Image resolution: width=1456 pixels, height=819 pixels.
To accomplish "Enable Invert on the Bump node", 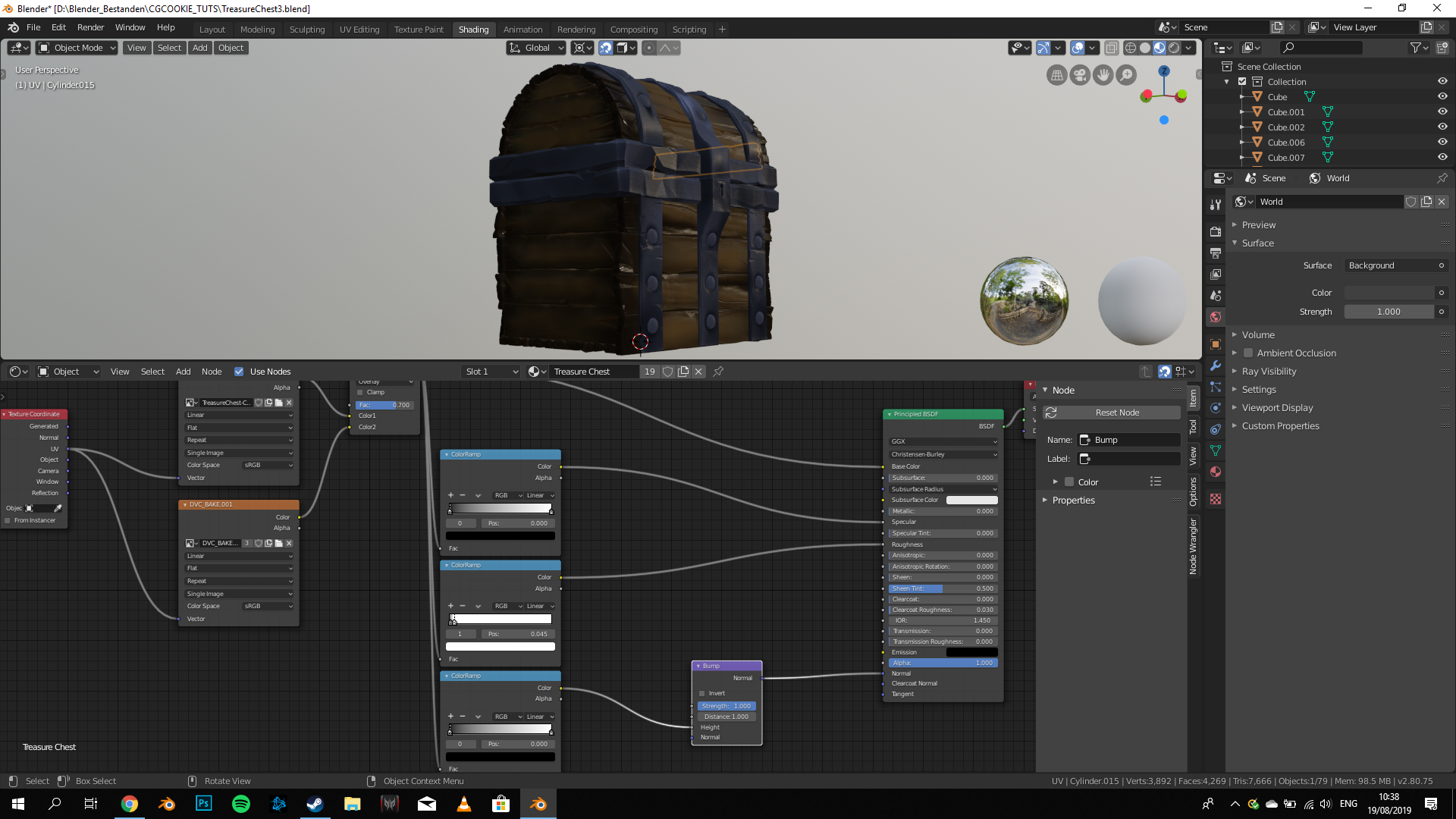I will 701,693.
